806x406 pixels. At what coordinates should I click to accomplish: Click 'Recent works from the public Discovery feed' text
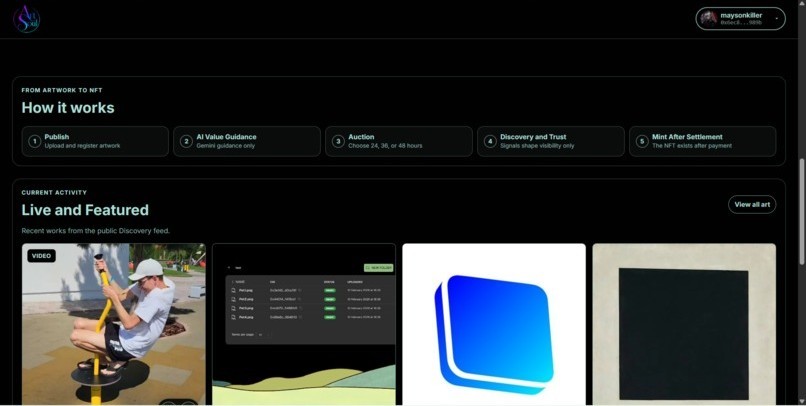click(96, 231)
